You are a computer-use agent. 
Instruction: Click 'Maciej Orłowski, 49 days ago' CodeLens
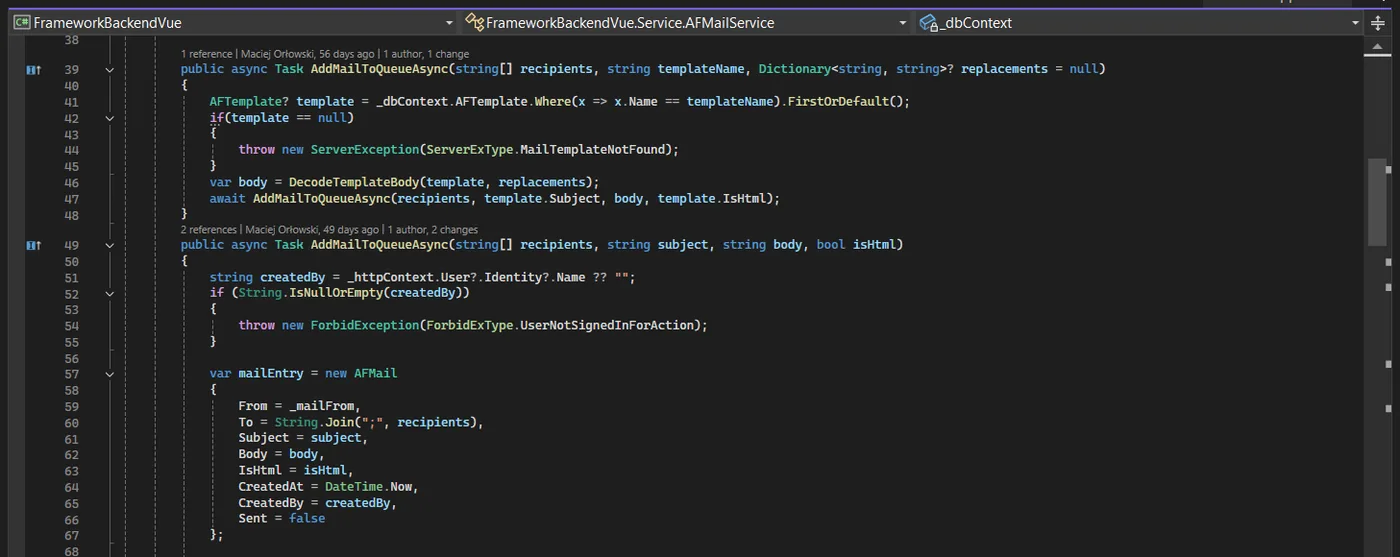[x=312, y=229]
